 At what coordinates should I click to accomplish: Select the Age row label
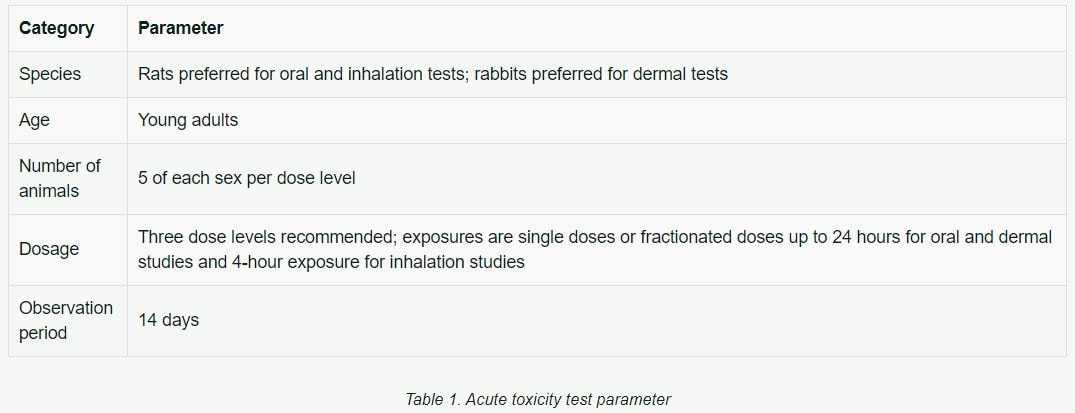(34, 120)
